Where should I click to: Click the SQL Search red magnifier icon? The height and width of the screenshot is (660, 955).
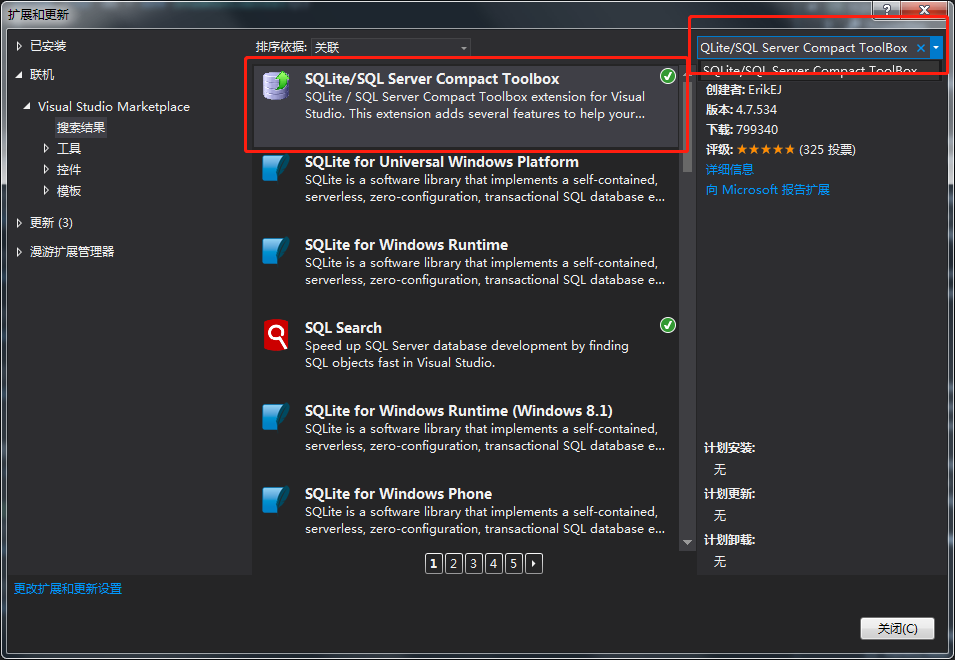point(275,334)
